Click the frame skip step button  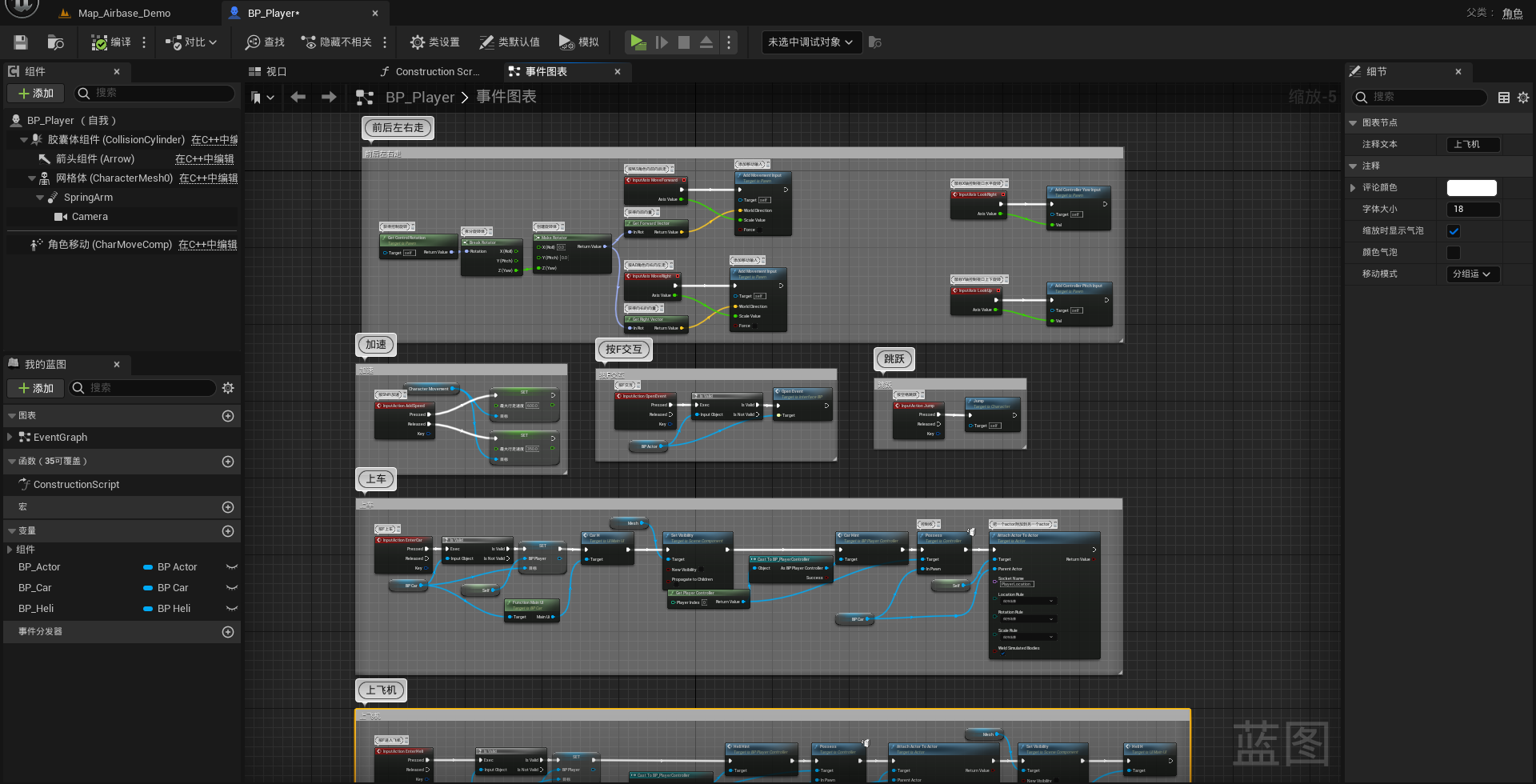662,42
